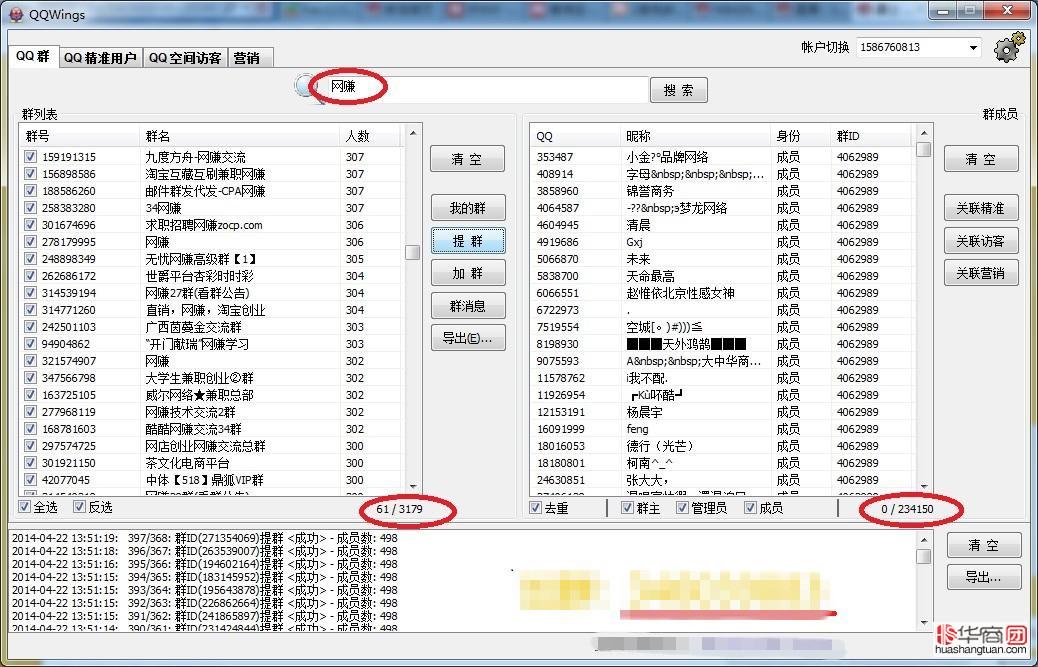Clear the log with bottom 清空 button

pyautogui.click(x=984, y=545)
